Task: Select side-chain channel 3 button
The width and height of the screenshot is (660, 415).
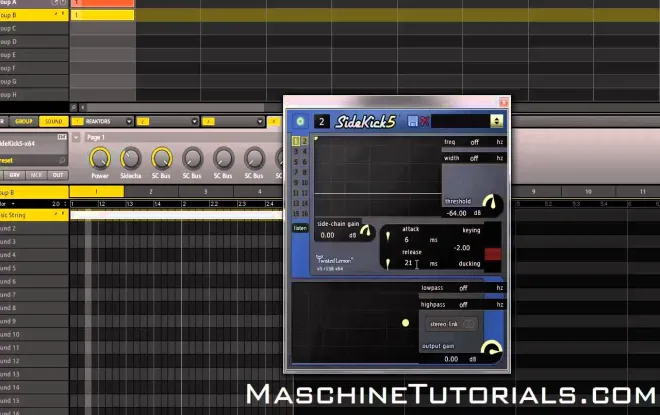Action: [x=296, y=152]
